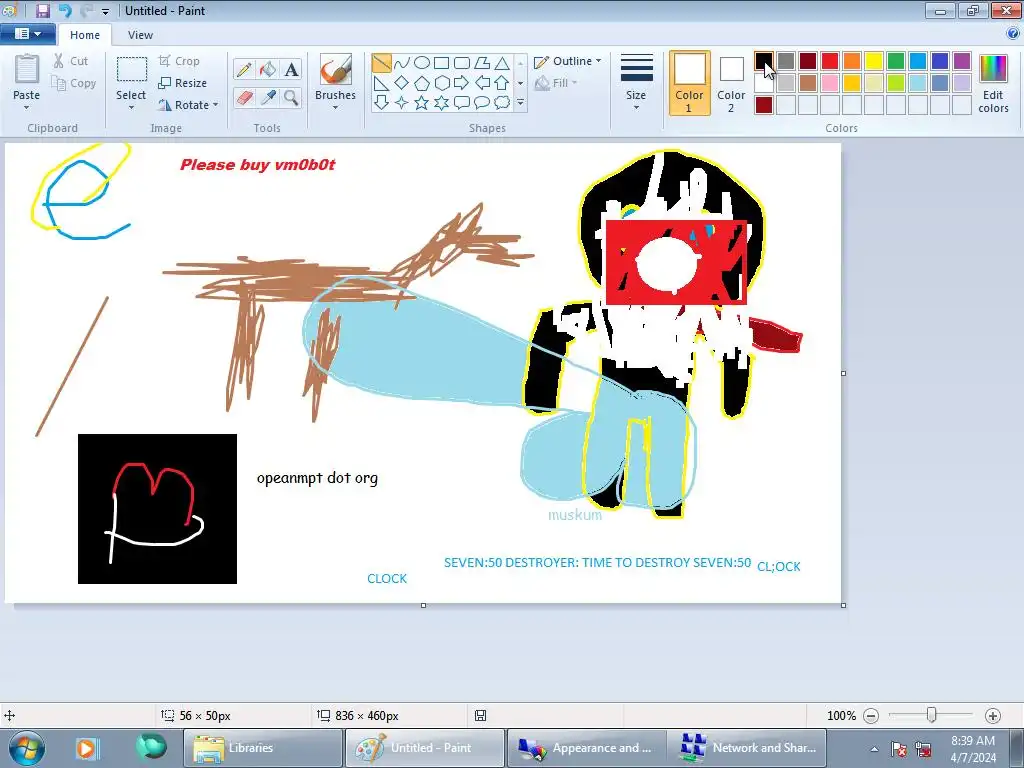
Task: Choose the Pentagon shape
Action: pyautogui.click(x=422, y=83)
